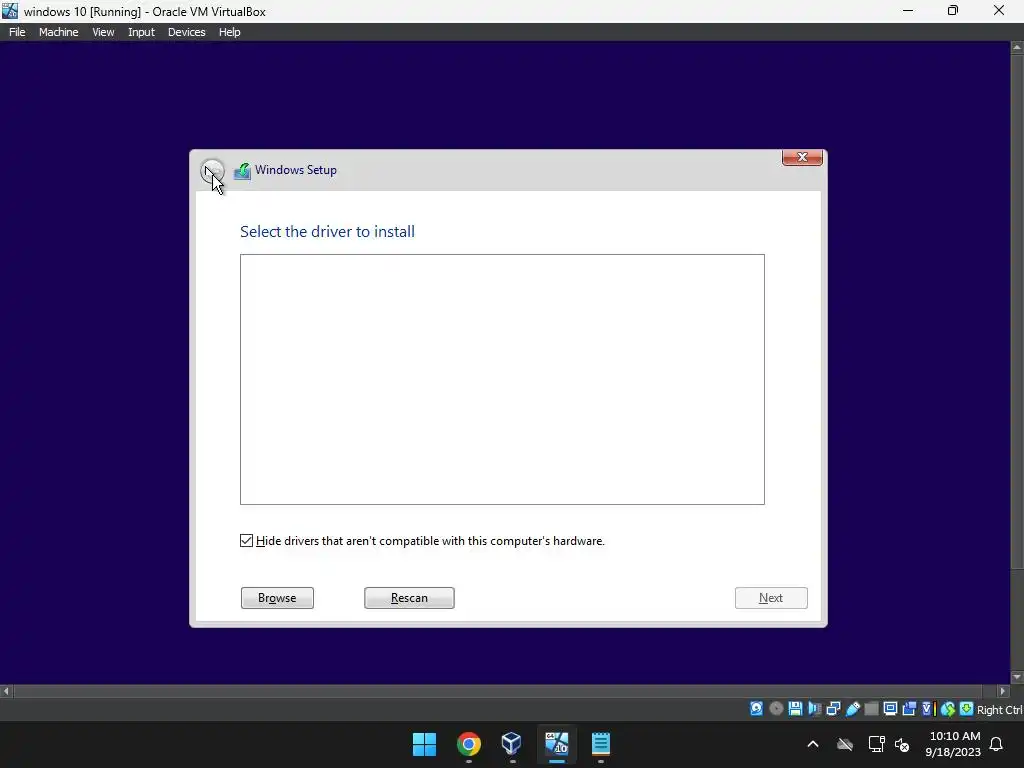Click the empty driver list box

click(502, 379)
